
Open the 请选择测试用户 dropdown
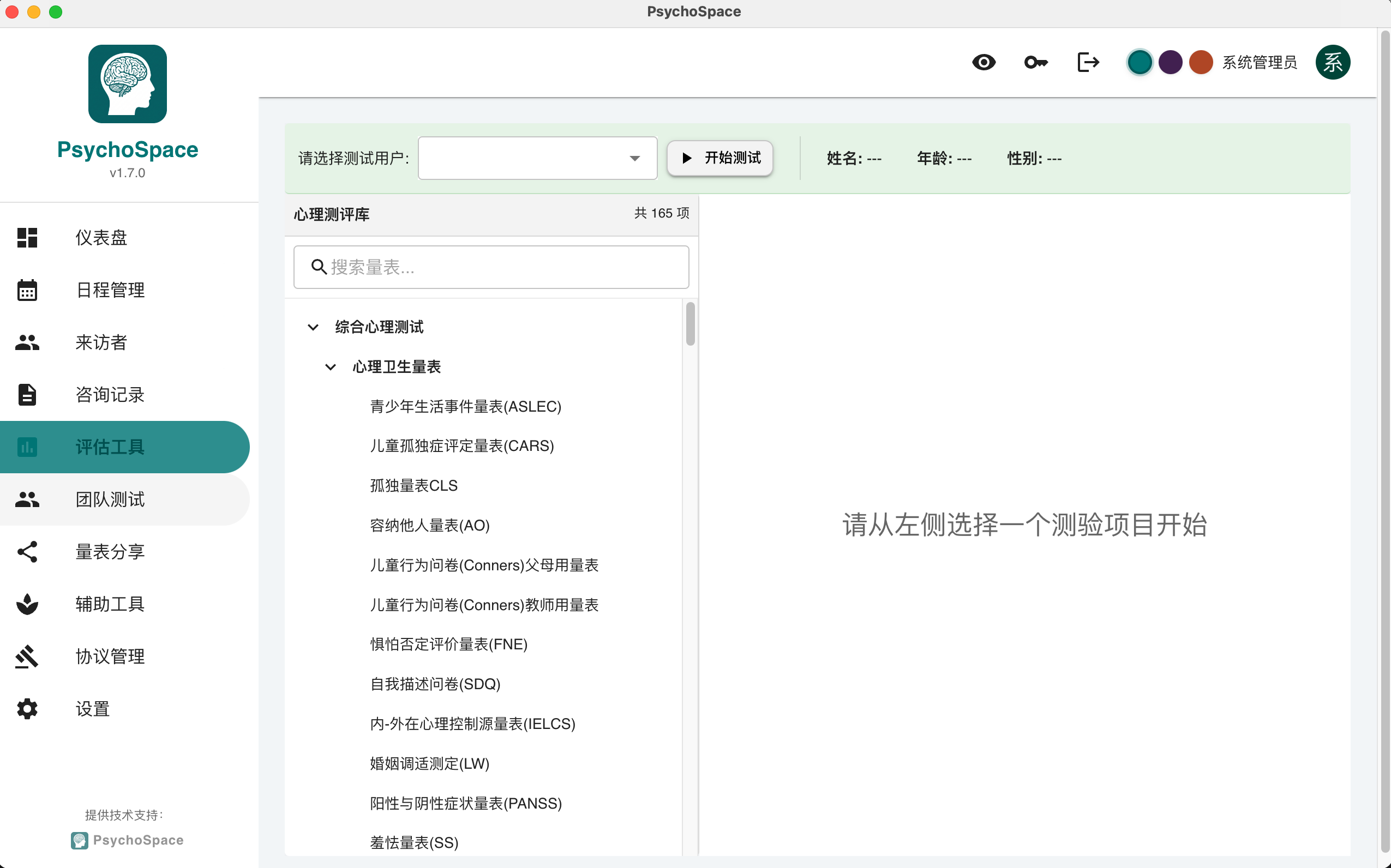536,158
